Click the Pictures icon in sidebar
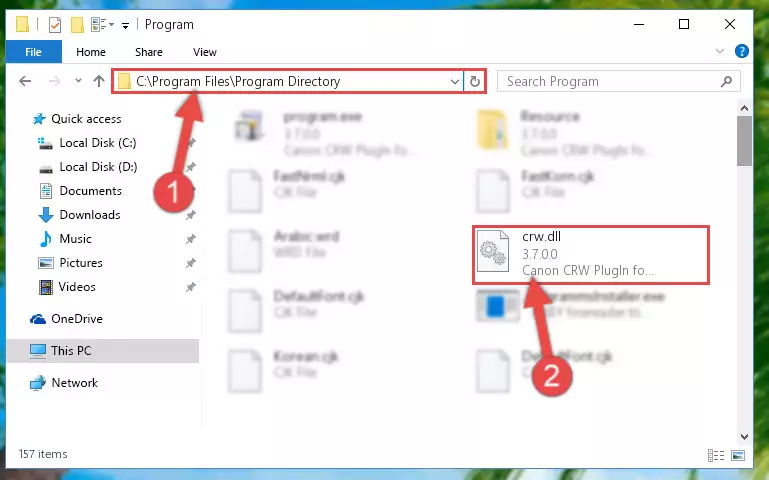The width and height of the screenshot is (769, 480). pos(46,263)
